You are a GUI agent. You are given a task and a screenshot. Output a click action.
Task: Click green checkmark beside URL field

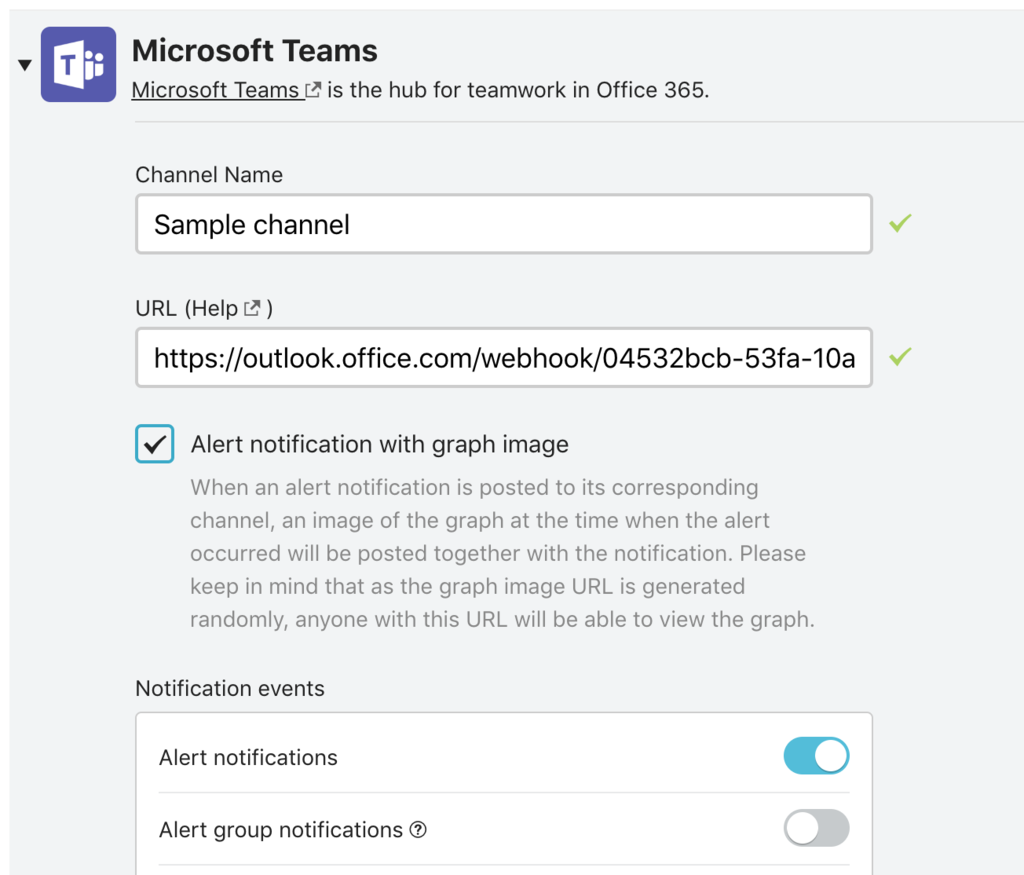point(900,357)
